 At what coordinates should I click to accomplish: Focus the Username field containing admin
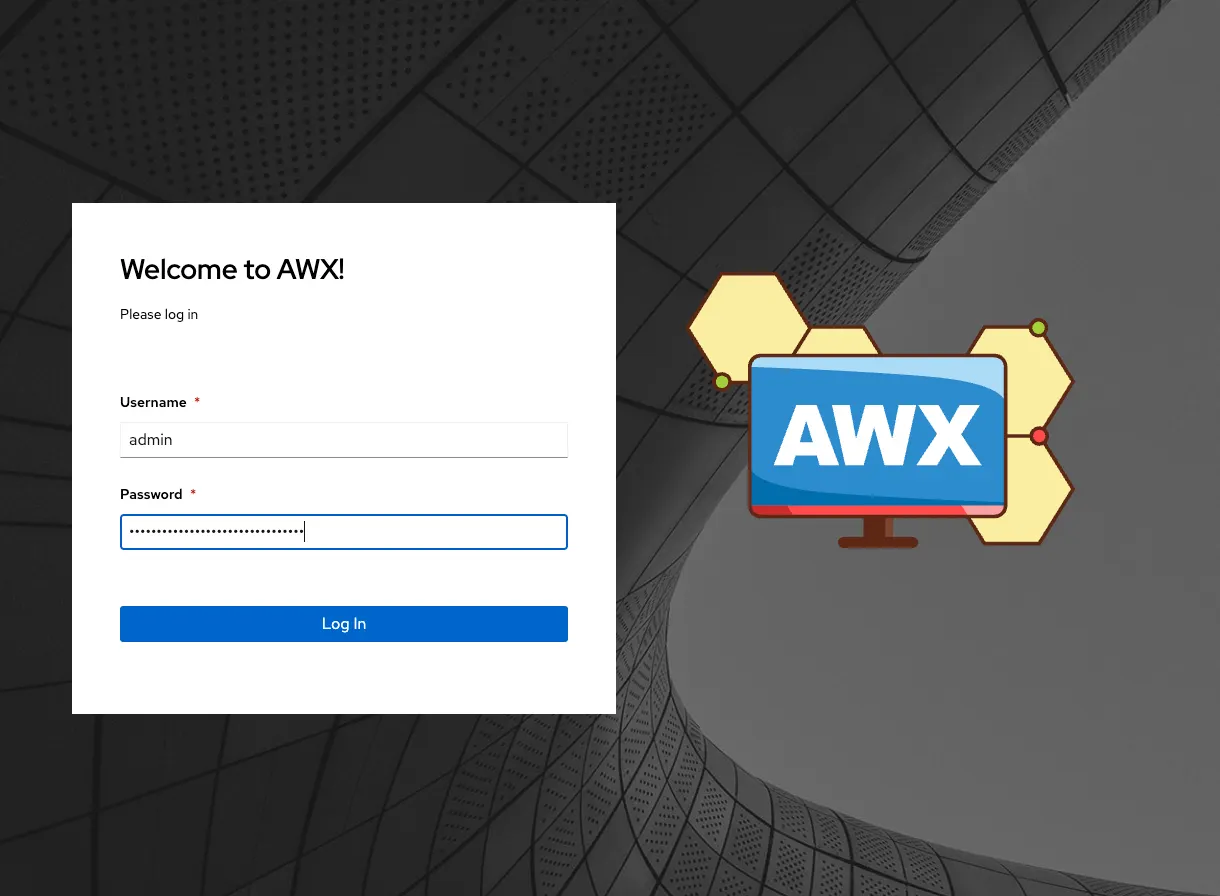point(344,440)
